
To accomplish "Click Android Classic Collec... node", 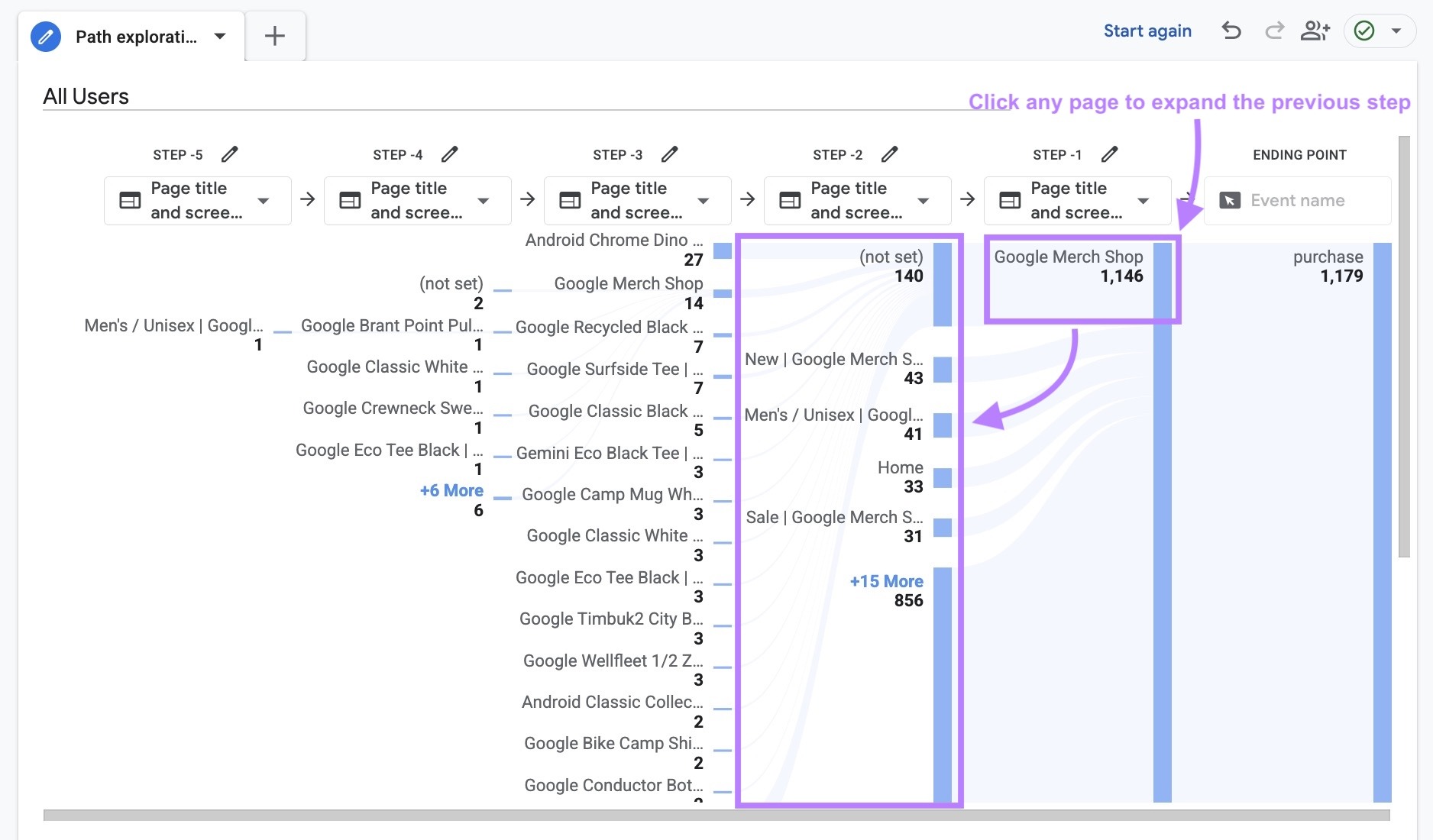I will pyautogui.click(x=613, y=712).
